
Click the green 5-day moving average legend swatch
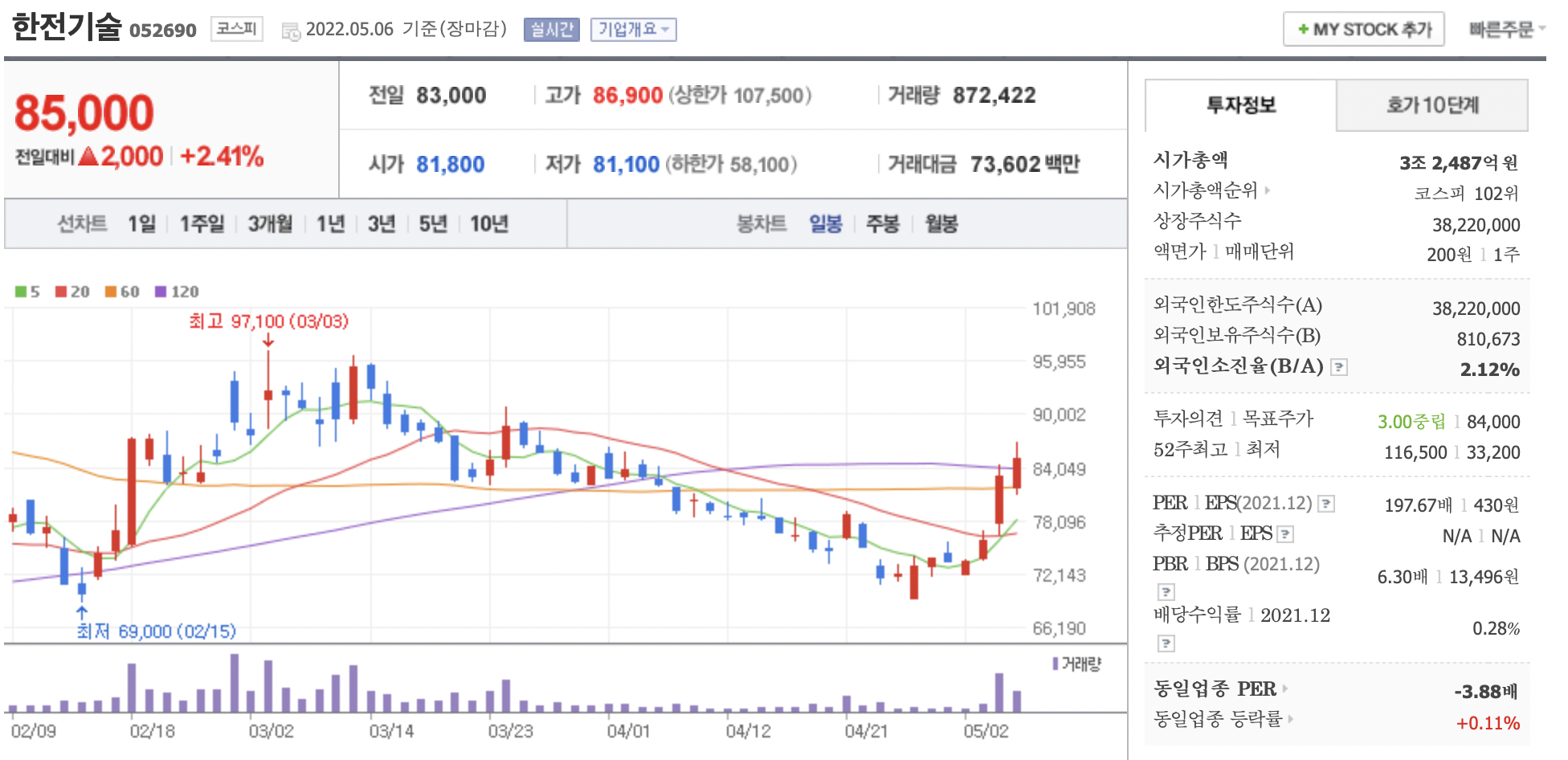(x=21, y=292)
